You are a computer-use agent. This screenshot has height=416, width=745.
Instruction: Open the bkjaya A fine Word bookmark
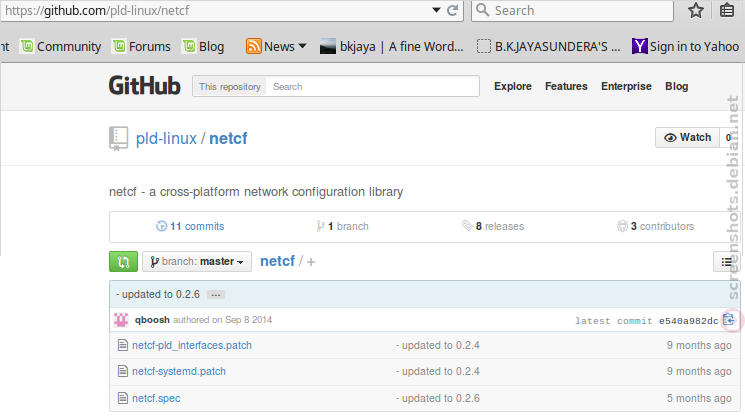click(392, 47)
